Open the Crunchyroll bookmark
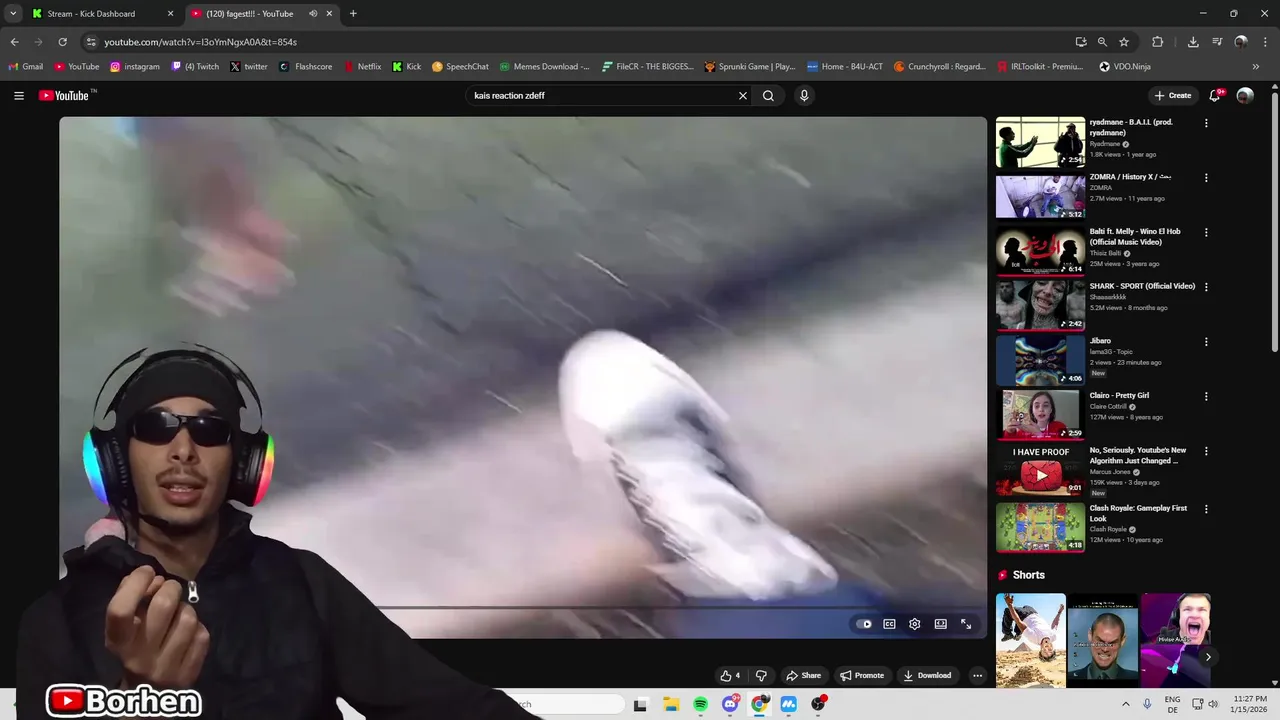Screen dimensions: 1280x720 pos(939,67)
